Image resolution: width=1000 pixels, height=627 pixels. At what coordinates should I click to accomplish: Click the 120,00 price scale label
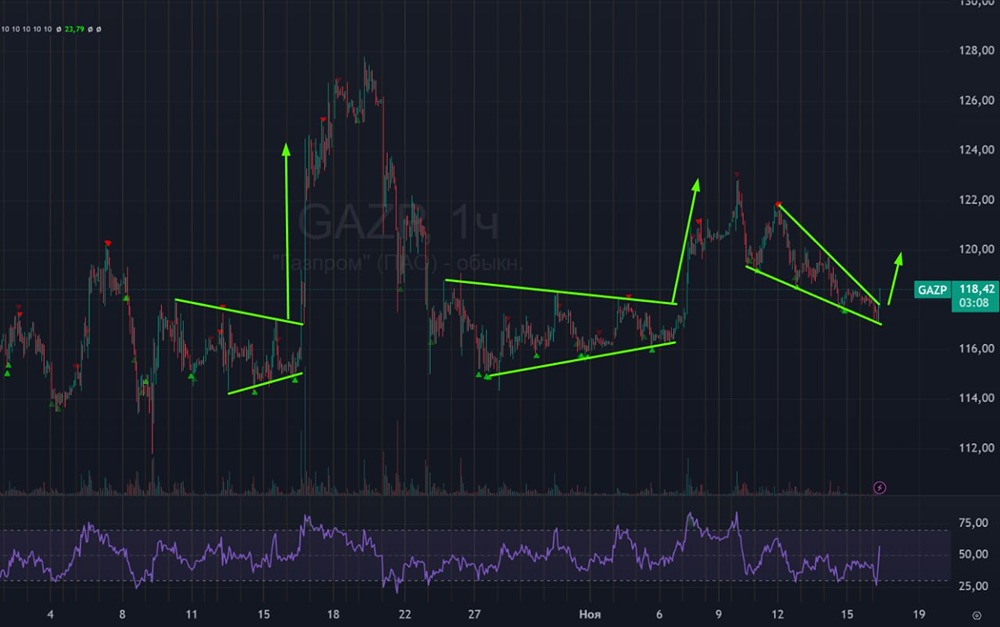pos(976,249)
